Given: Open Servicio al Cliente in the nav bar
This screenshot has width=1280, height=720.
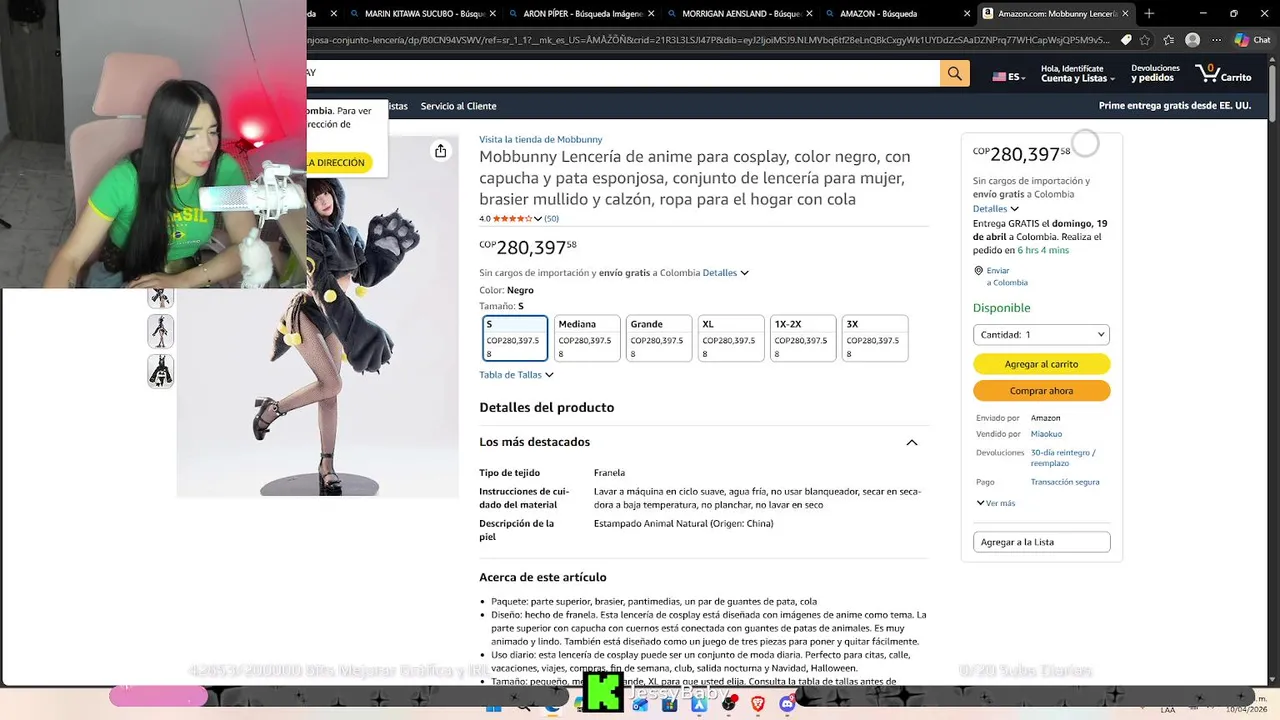Looking at the screenshot, I should click(458, 106).
